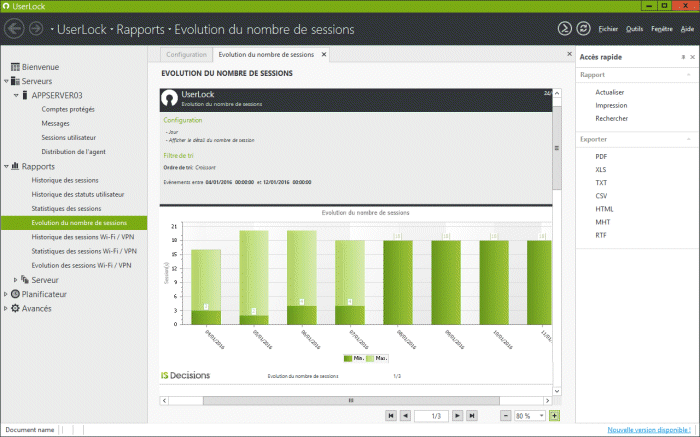The image size is (700, 437).
Task: Zoom in with the green plus button
Action: point(554,416)
